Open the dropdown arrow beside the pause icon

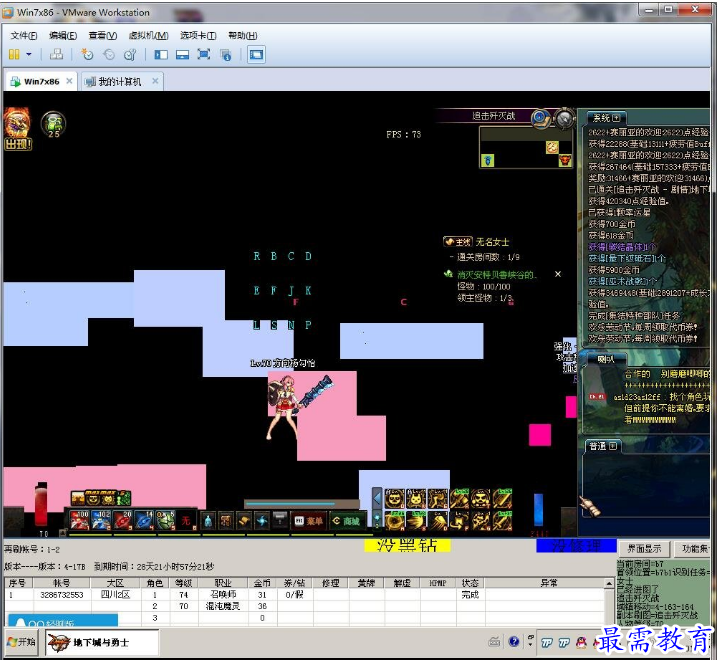pyautogui.click(x=29, y=55)
